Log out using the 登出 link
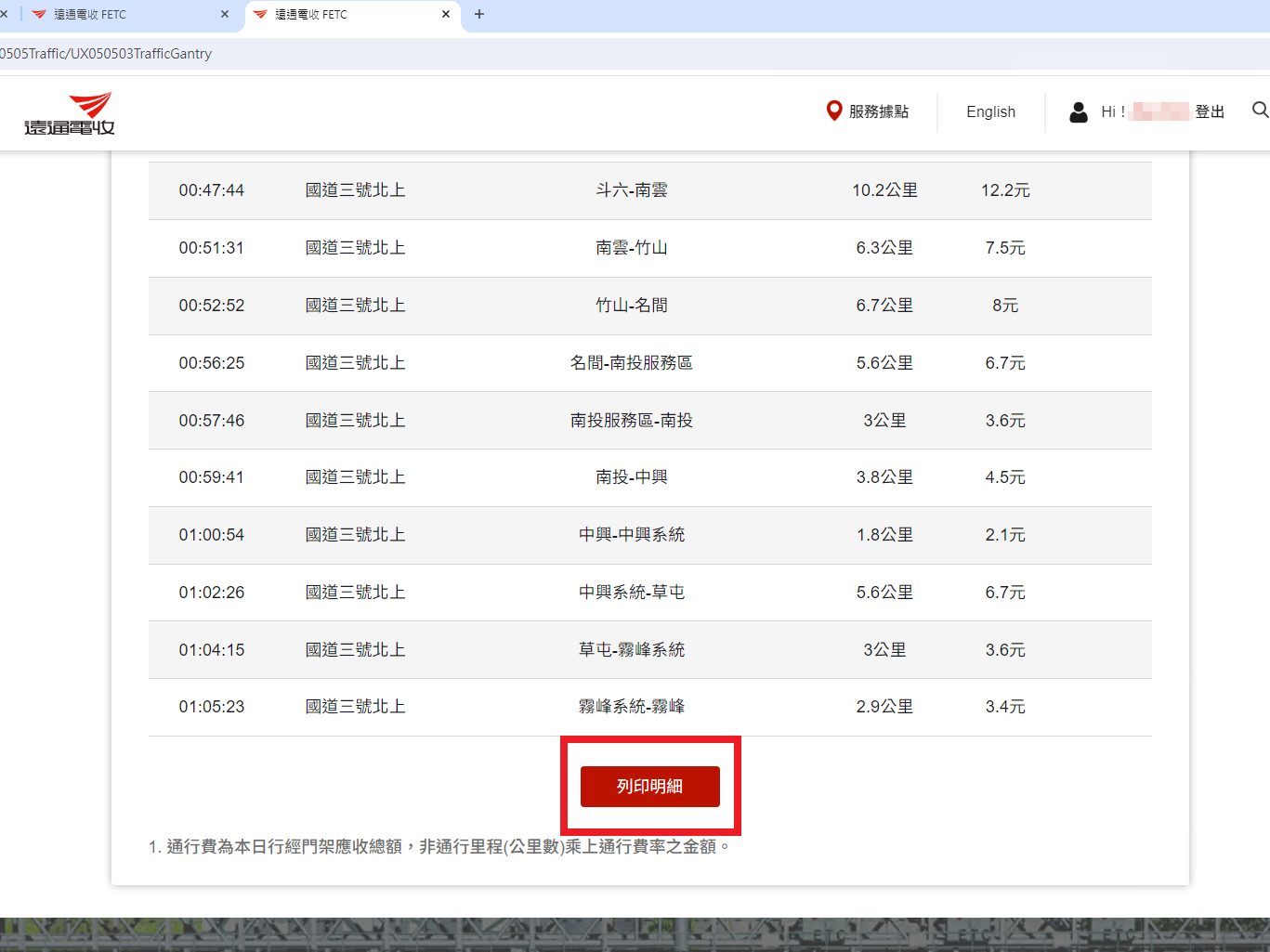This screenshot has width=1270, height=952. (1209, 112)
